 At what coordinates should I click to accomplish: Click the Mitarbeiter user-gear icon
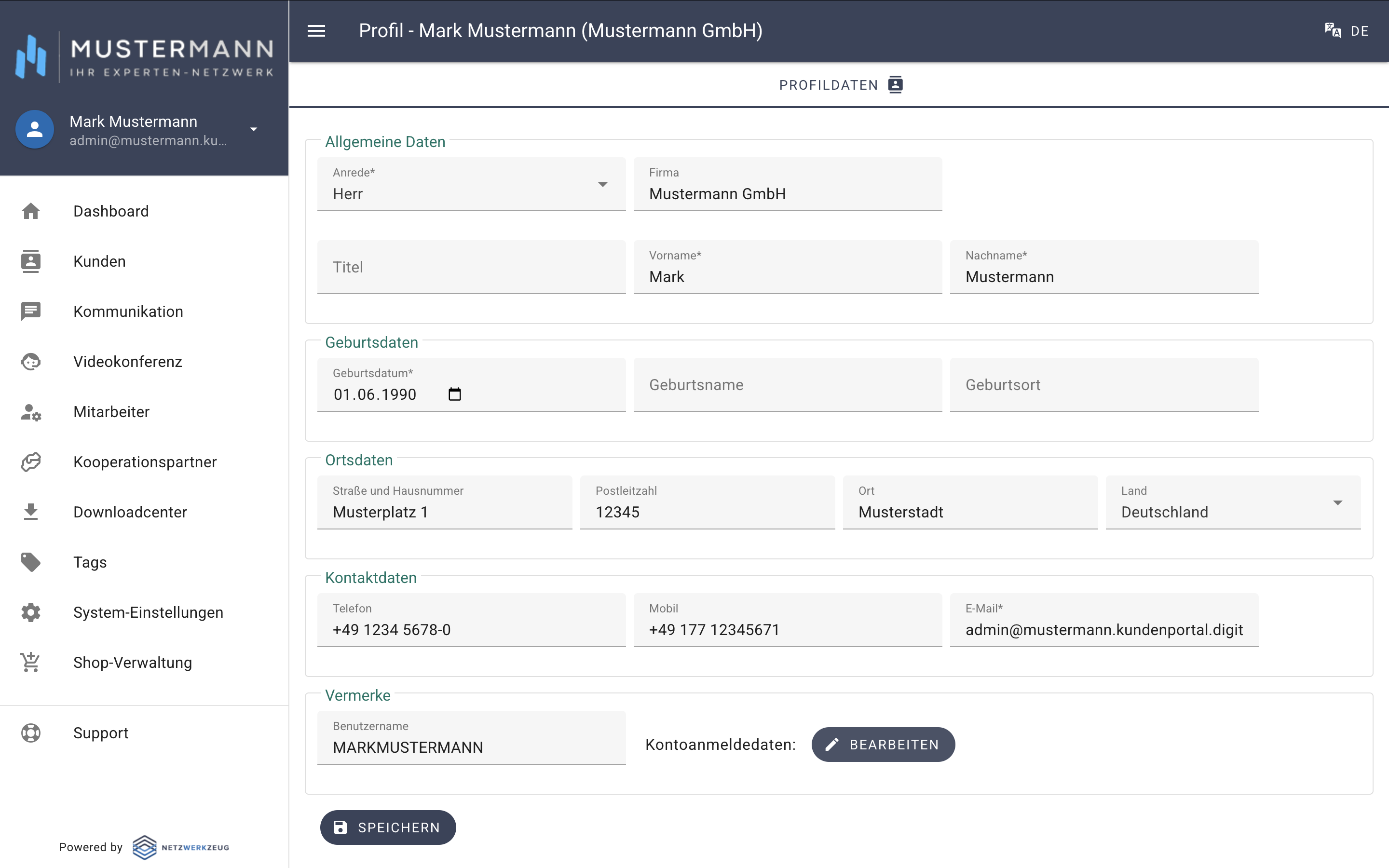(x=31, y=412)
